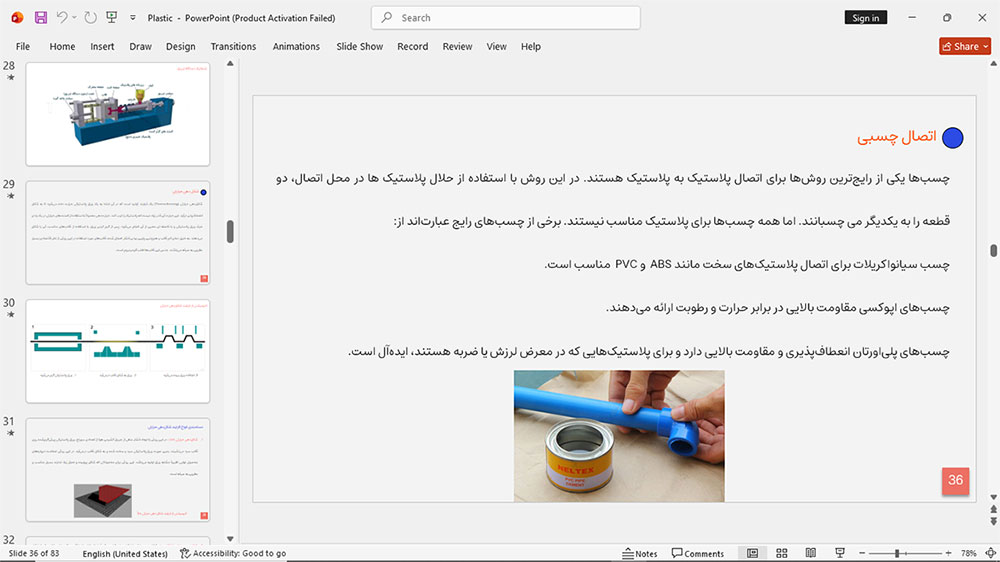Image resolution: width=1000 pixels, height=562 pixels.
Task: Switch to Slide Sorter view icon
Action: (x=782, y=553)
